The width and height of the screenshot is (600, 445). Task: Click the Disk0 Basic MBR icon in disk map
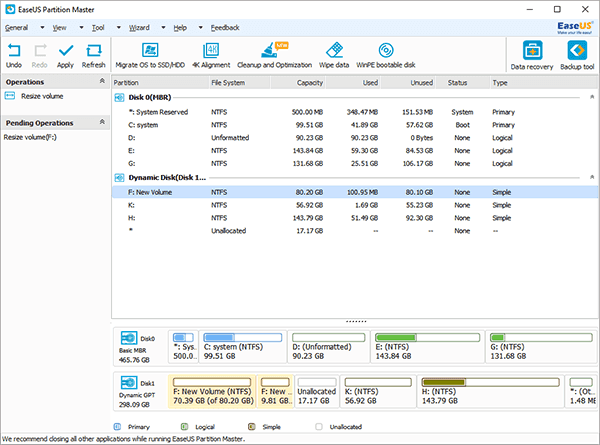[x=129, y=338]
